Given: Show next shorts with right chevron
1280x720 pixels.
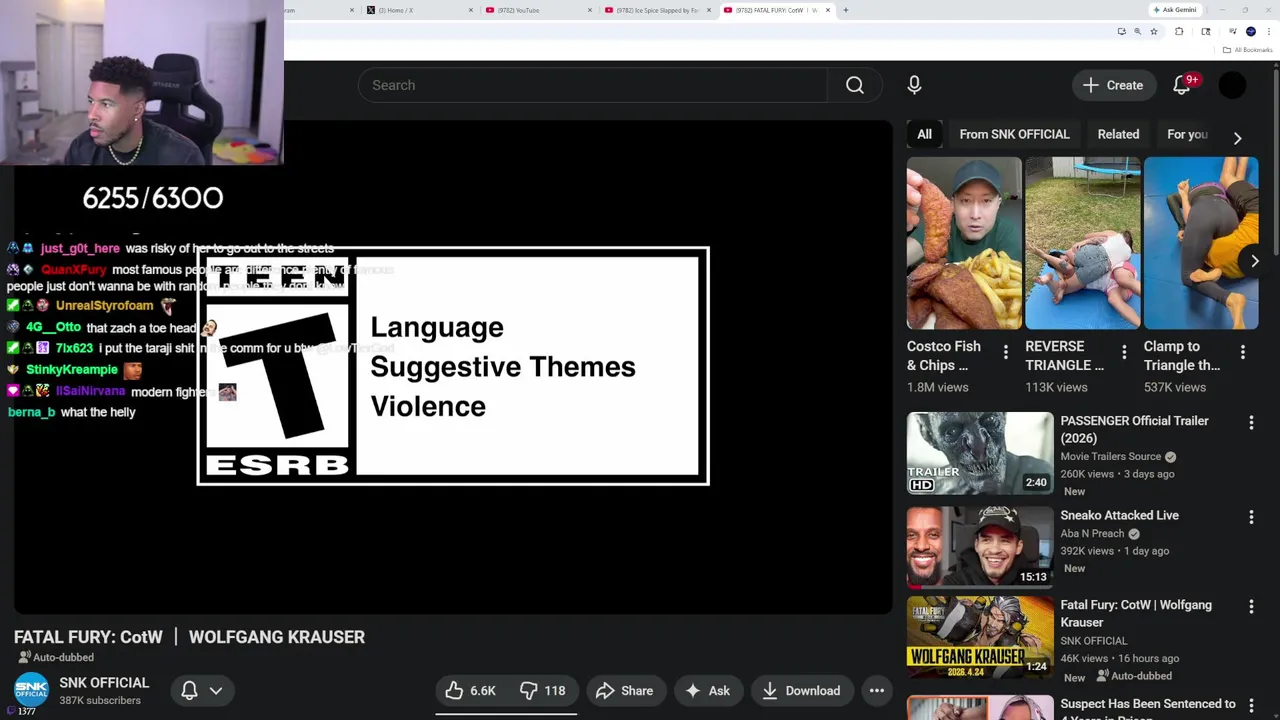Looking at the screenshot, I should (1254, 261).
